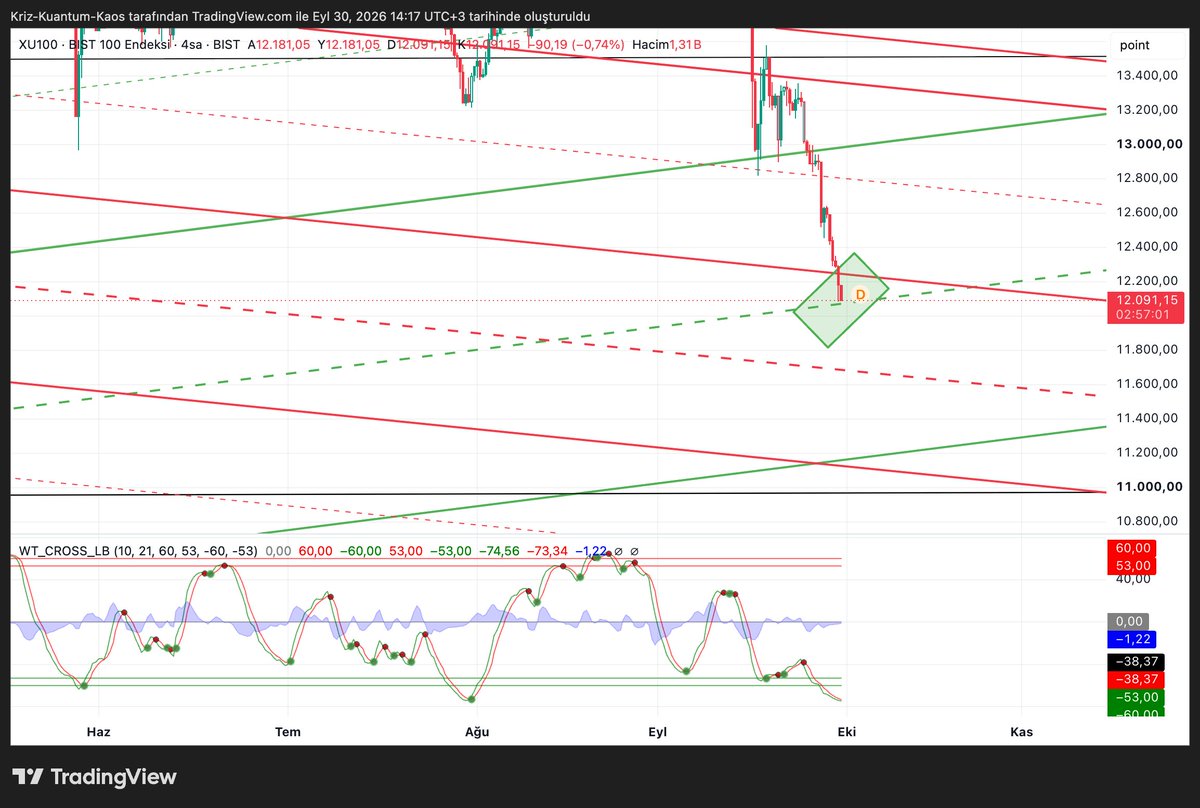Image resolution: width=1200 pixels, height=808 pixels.
Task: Click the red current price tag 12.091,15
Action: point(1146,299)
